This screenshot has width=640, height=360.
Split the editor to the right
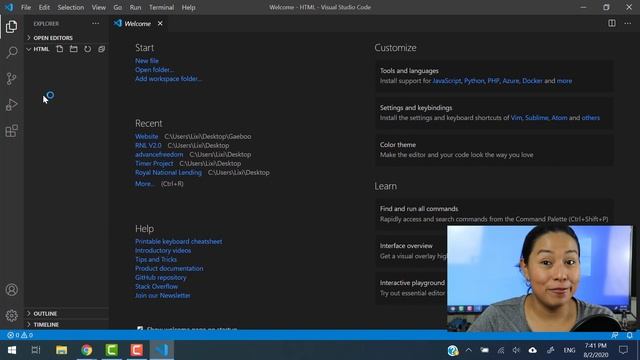coord(612,23)
